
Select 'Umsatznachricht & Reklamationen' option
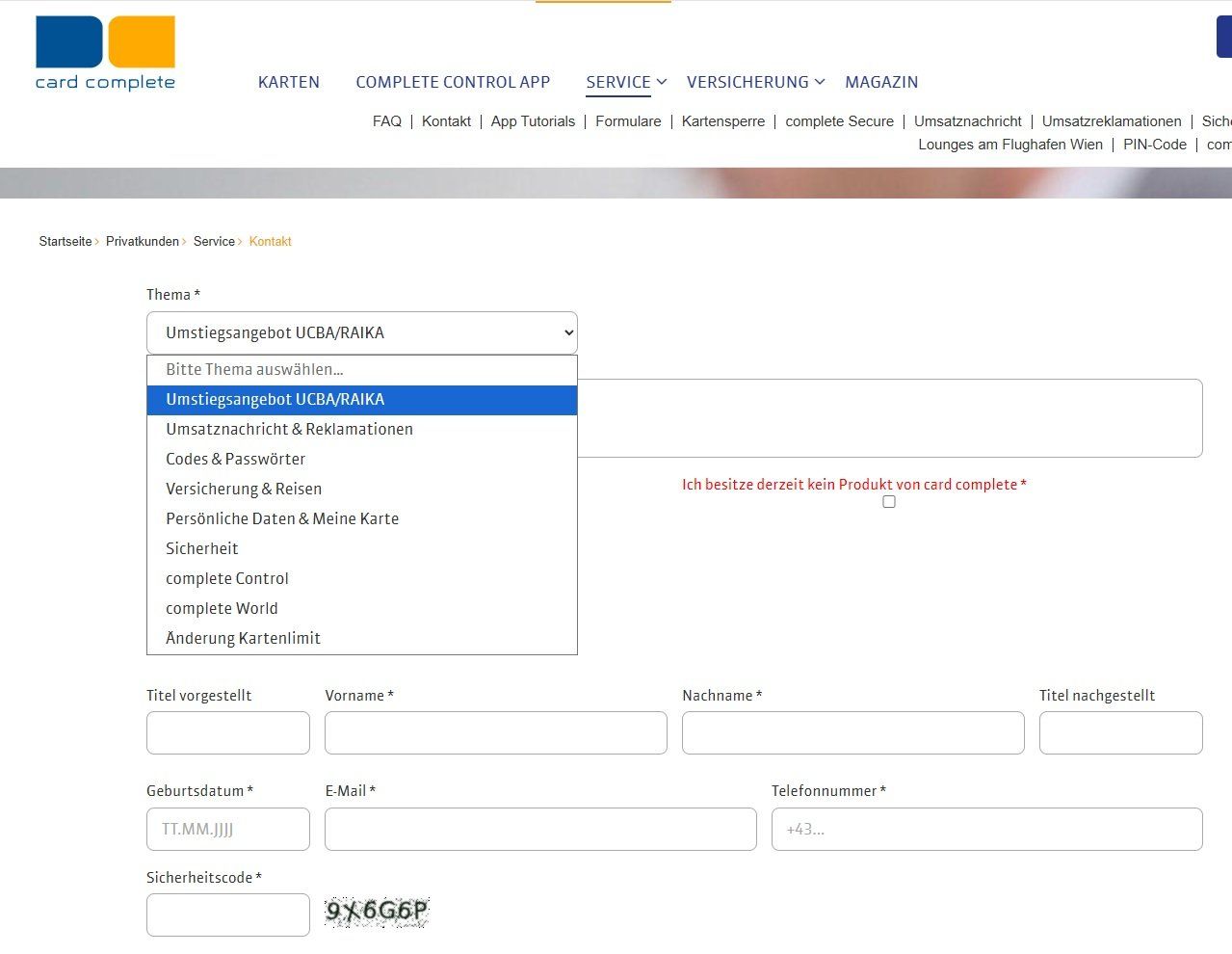click(x=289, y=429)
